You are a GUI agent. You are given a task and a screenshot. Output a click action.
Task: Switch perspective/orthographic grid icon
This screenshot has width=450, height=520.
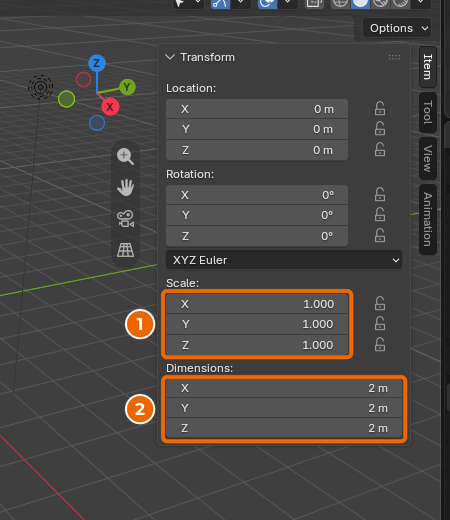125,250
